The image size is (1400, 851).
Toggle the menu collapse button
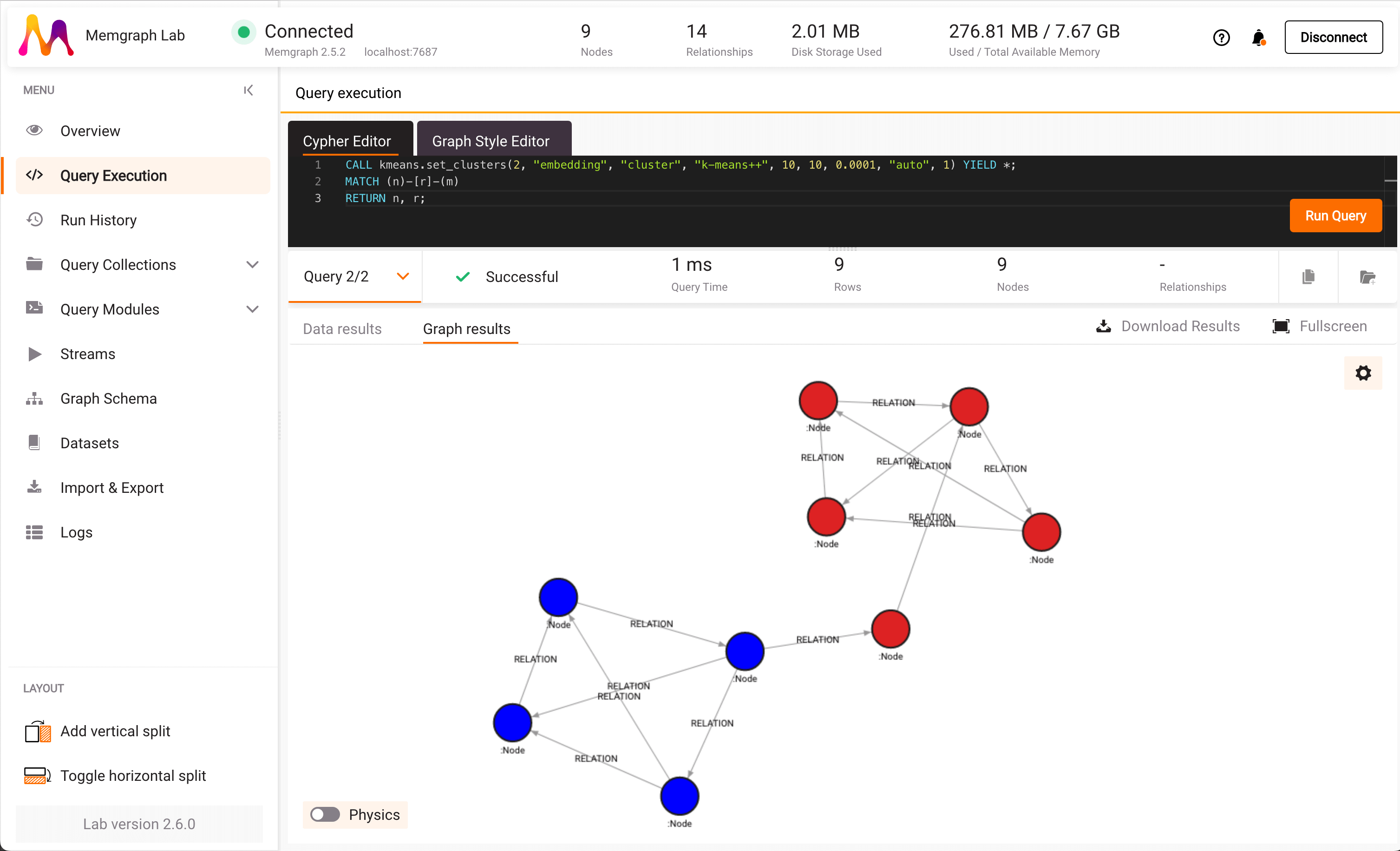[248, 90]
